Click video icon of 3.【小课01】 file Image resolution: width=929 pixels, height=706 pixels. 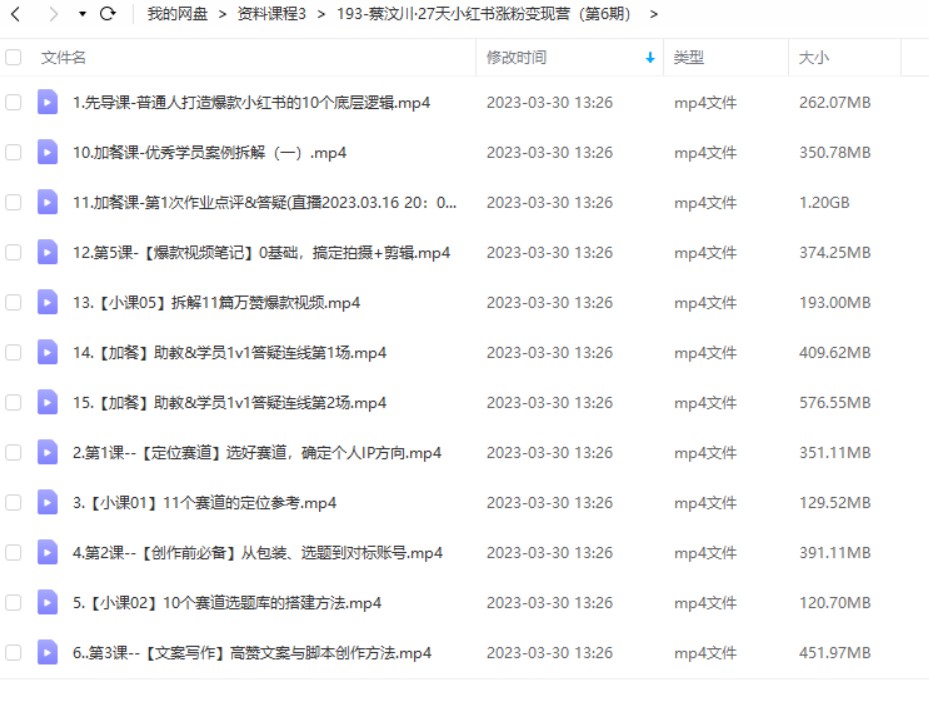[x=47, y=502]
